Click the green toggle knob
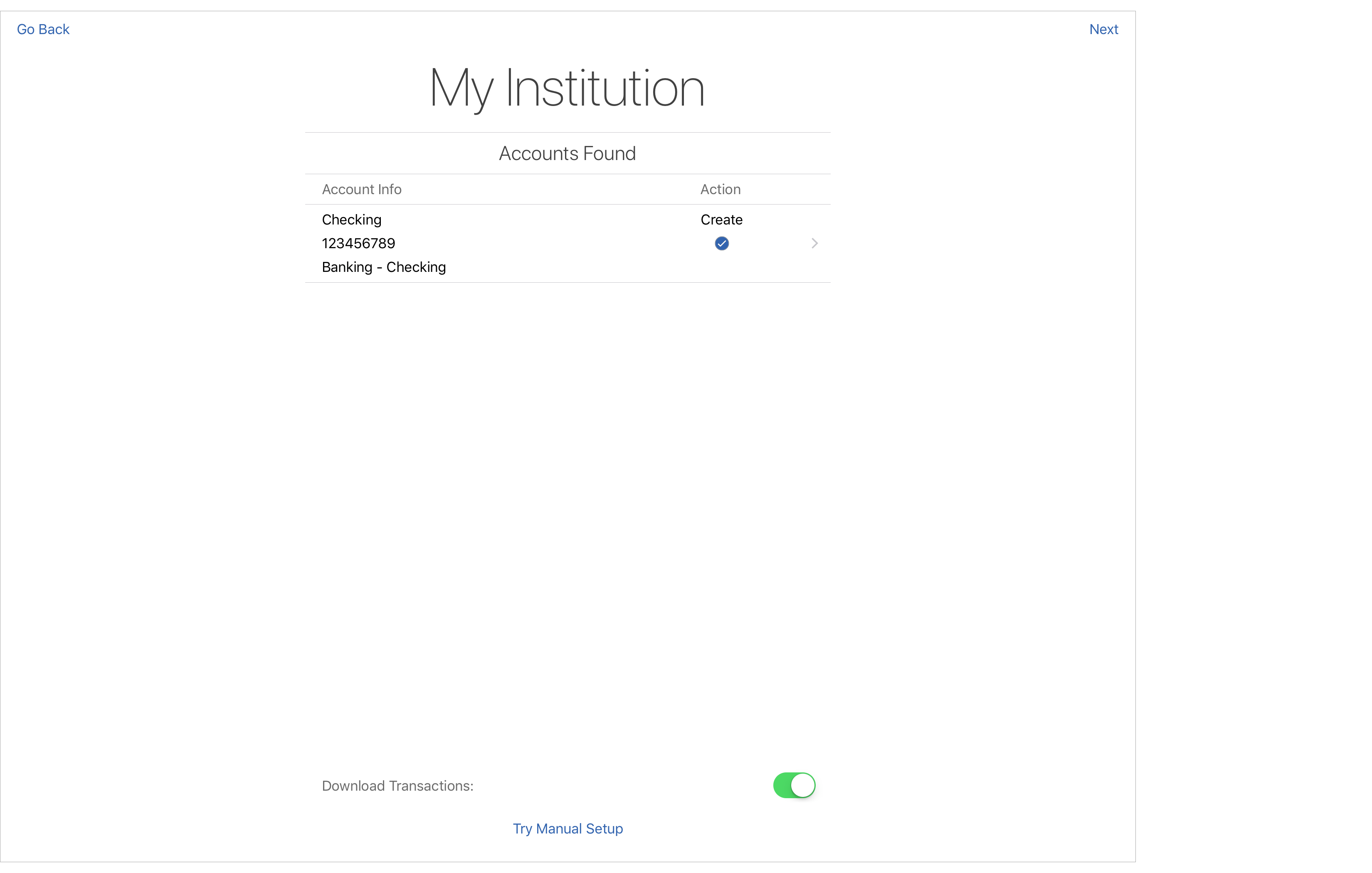Image resolution: width=1372 pixels, height=873 pixels. point(802,785)
